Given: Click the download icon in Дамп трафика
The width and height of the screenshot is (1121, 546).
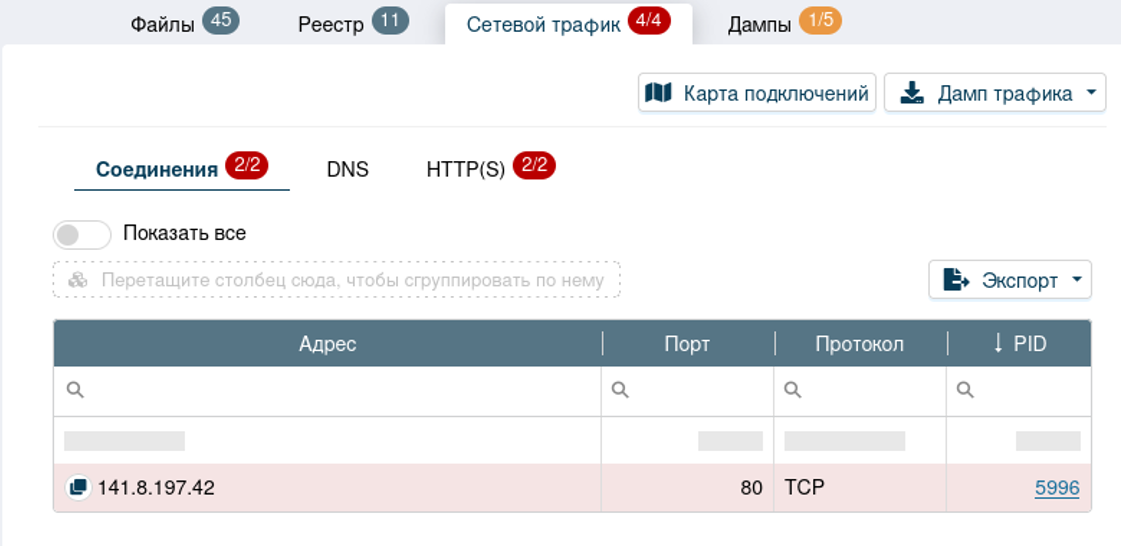Looking at the screenshot, I should [x=911, y=93].
